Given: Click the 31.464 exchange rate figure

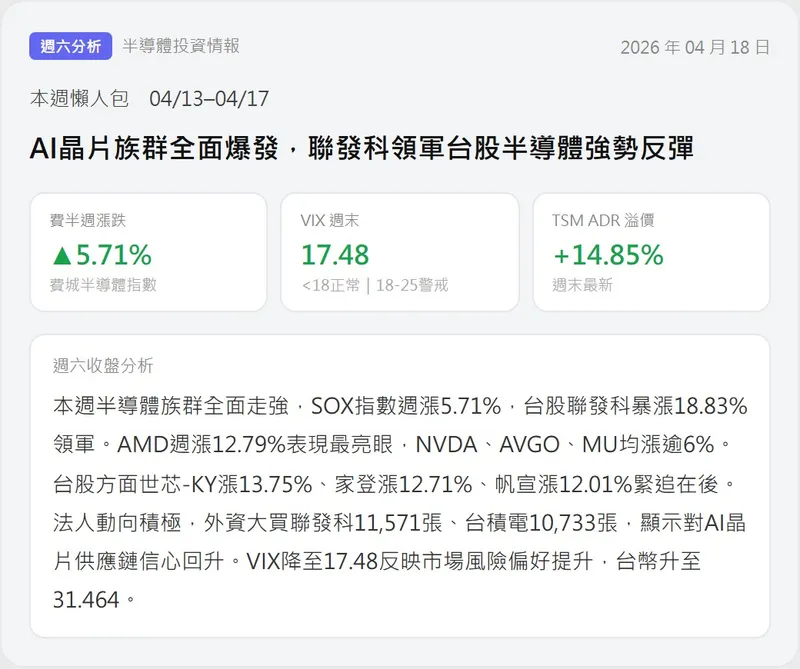Looking at the screenshot, I should [86, 600].
